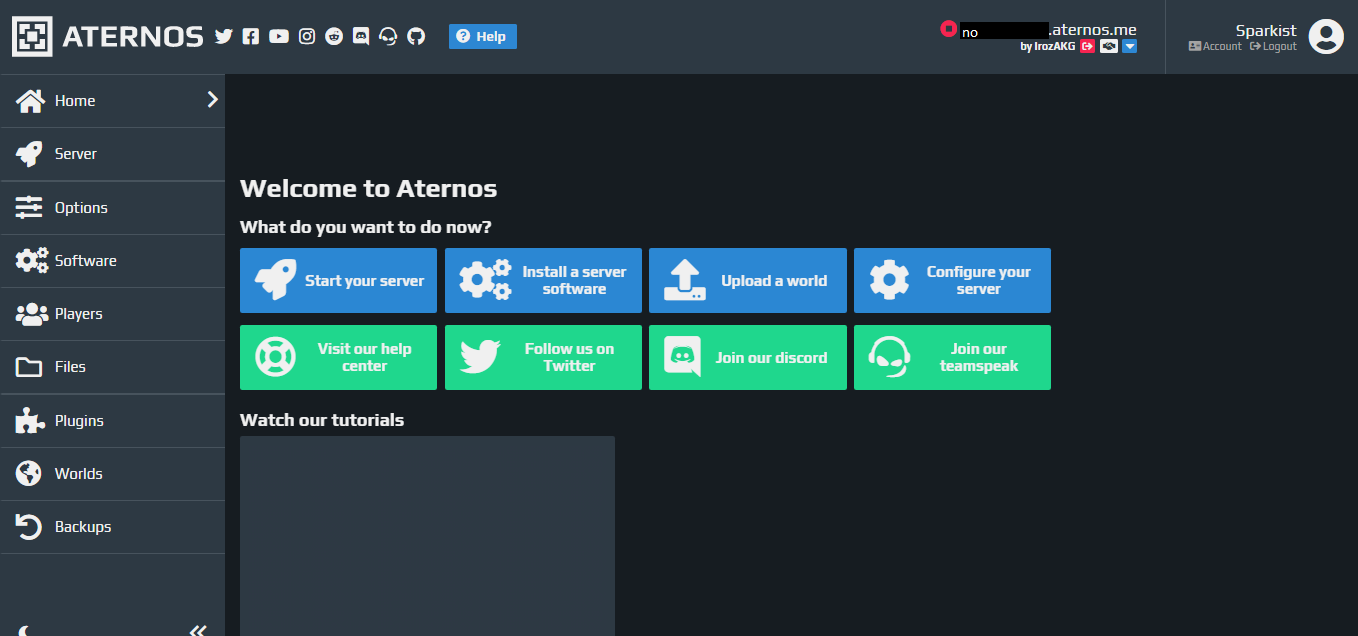This screenshot has height=636, width=1358.
Task: Open the Software page in sidebar
Action: [112, 261]
